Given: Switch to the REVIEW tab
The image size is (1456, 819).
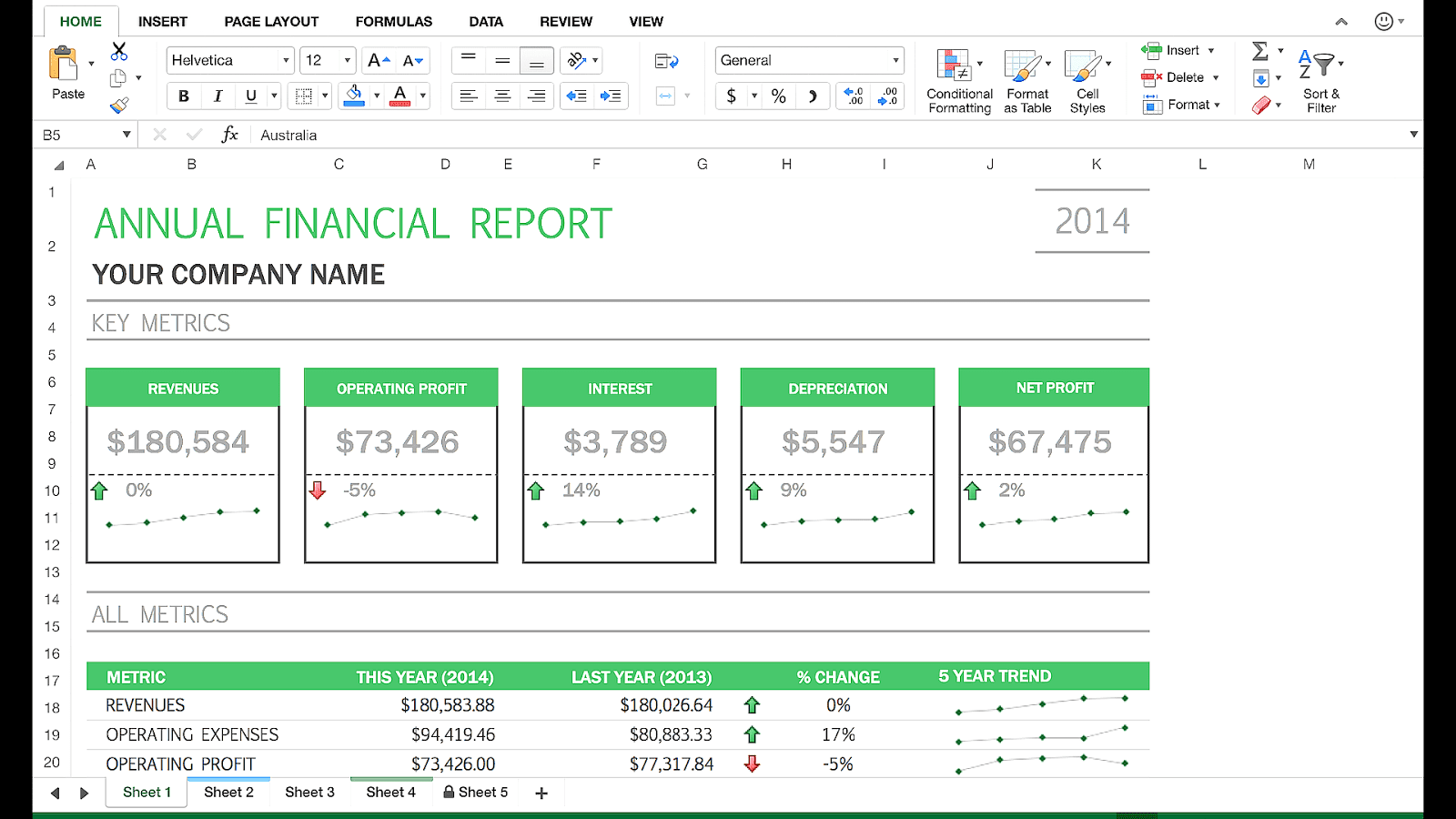Looking at the screenshot, I should [x=566, y=22].
